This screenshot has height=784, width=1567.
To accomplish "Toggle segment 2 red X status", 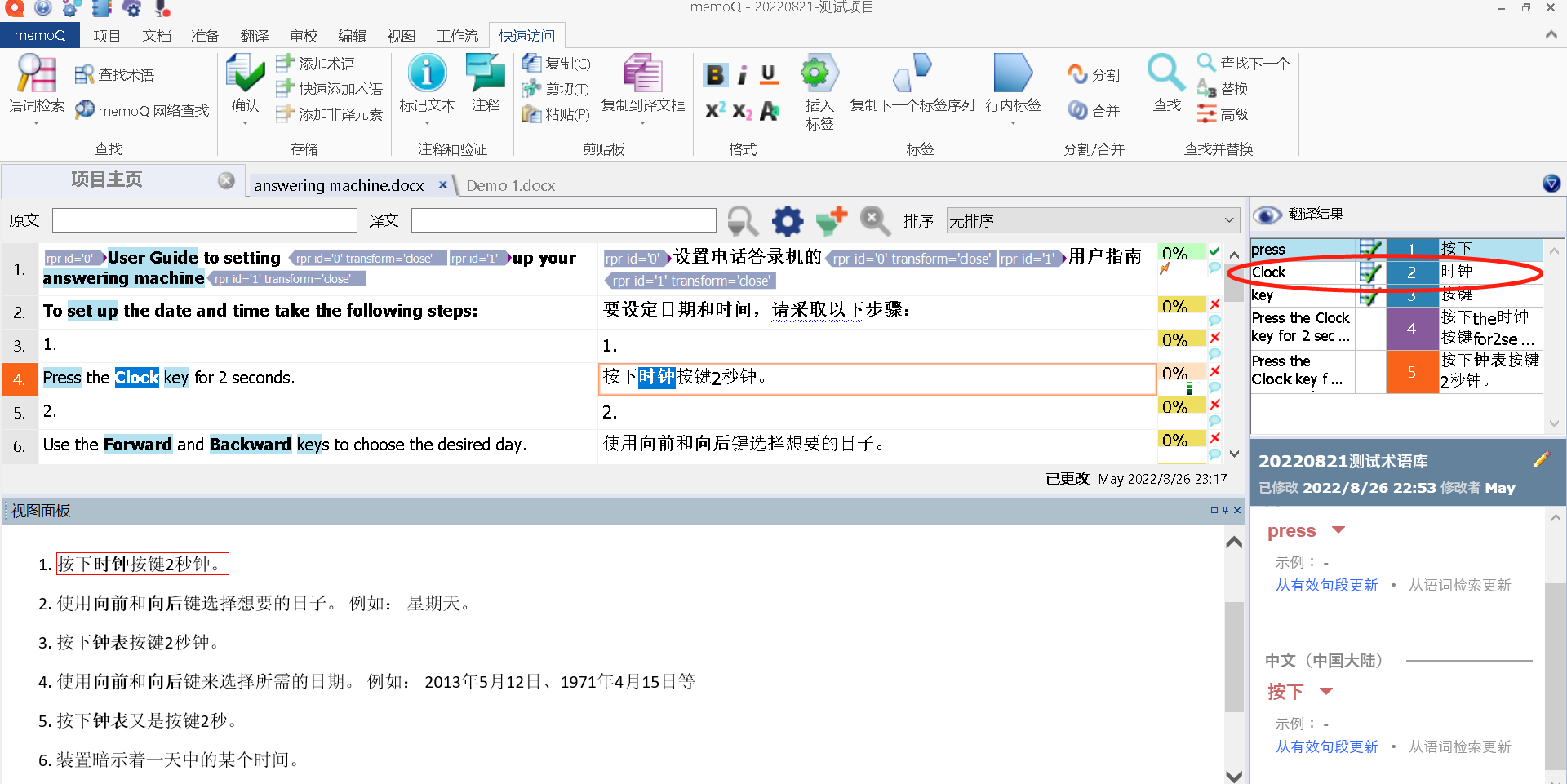I will pos(1214,304).
